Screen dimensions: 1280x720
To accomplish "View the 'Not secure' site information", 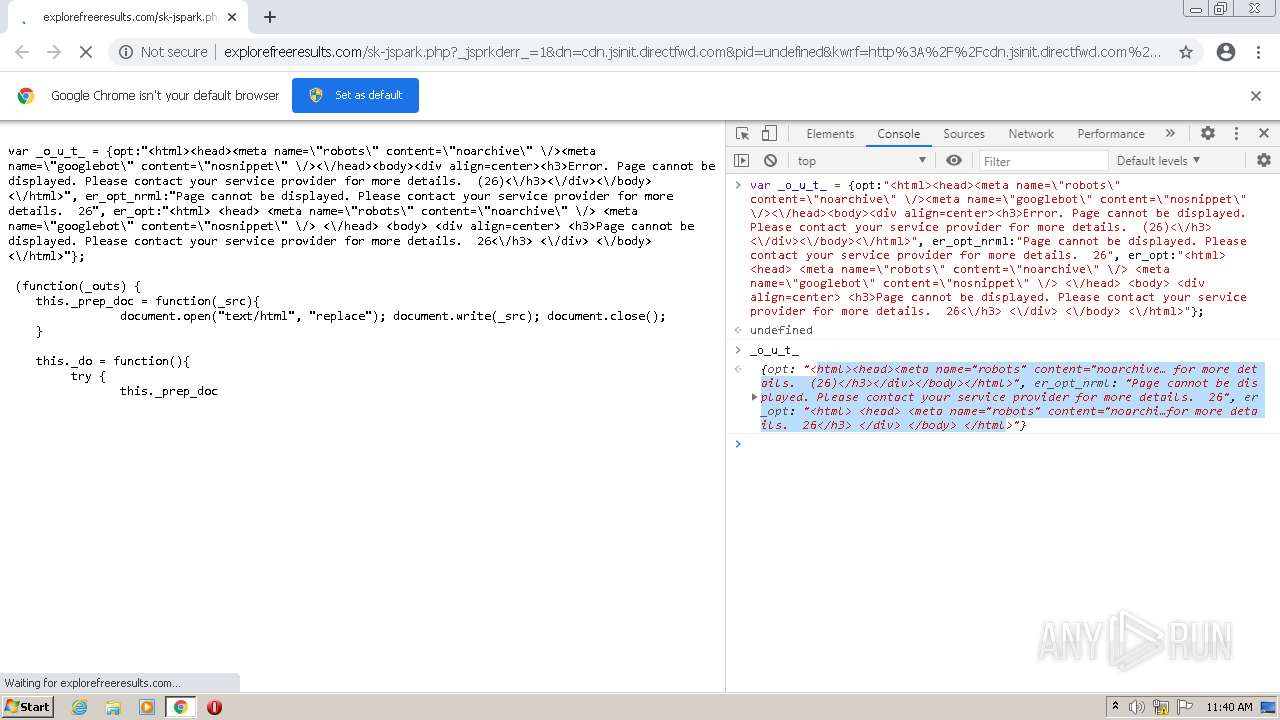I will 163,52.
